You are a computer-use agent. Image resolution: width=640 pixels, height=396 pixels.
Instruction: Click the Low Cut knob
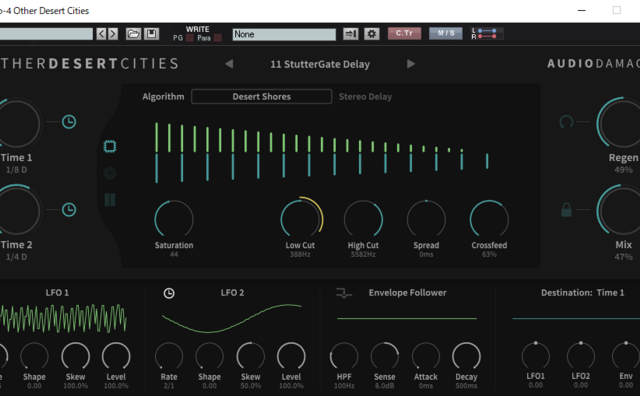pos(302,218)
